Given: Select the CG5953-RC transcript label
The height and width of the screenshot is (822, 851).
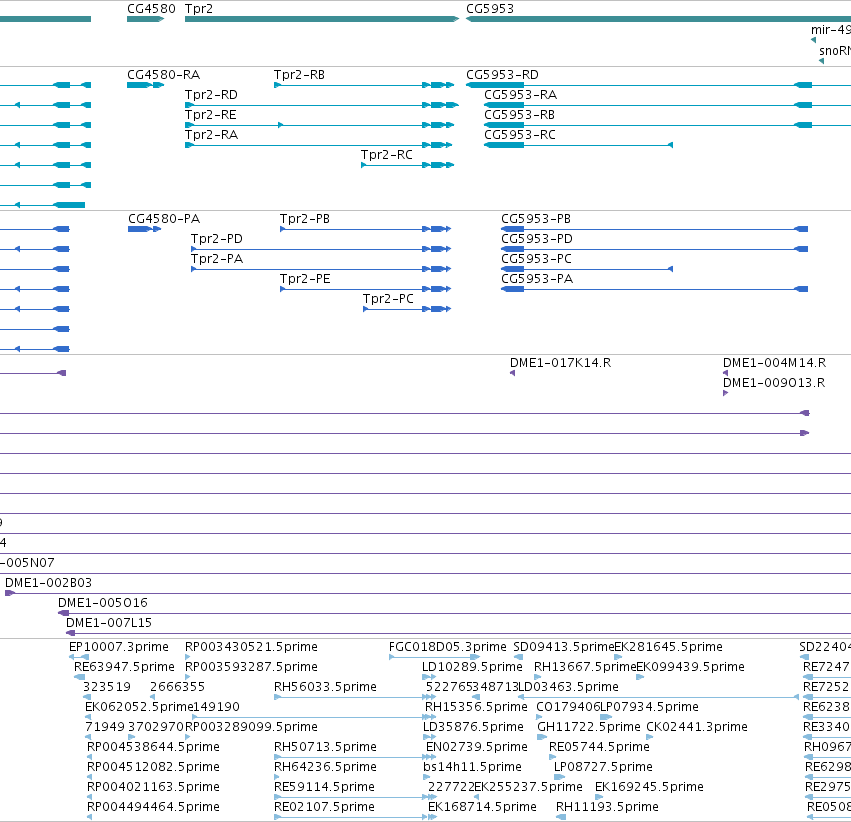Looking at the screenshot, I should (x=520, y=135).
